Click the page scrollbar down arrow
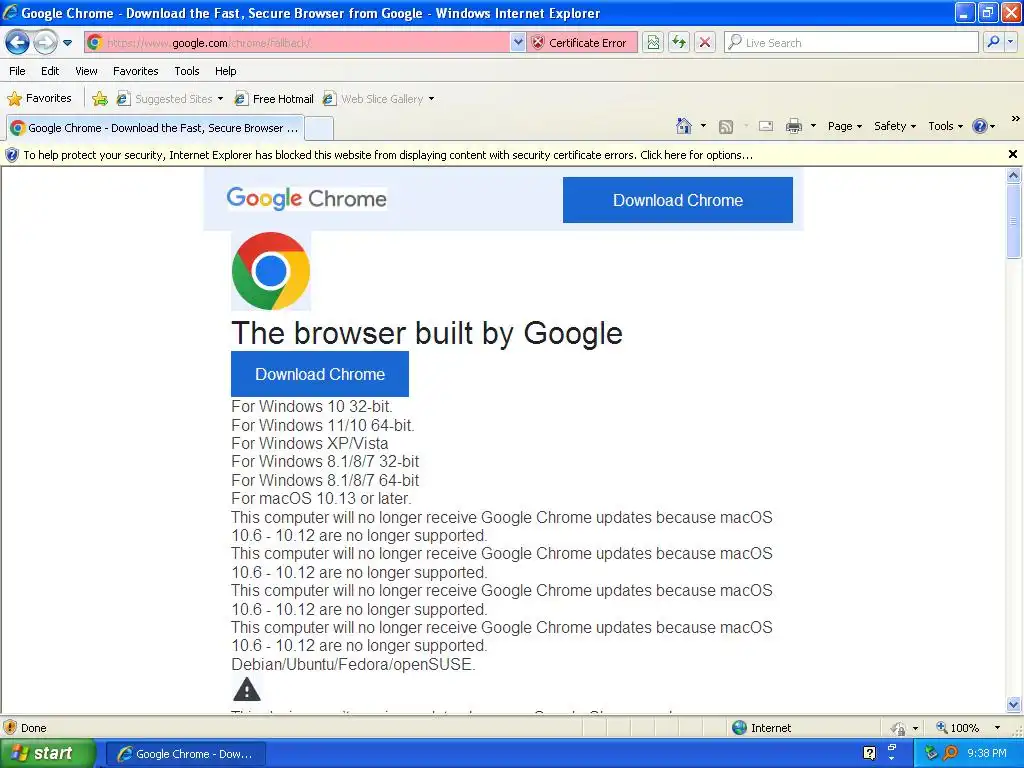 1014,705
